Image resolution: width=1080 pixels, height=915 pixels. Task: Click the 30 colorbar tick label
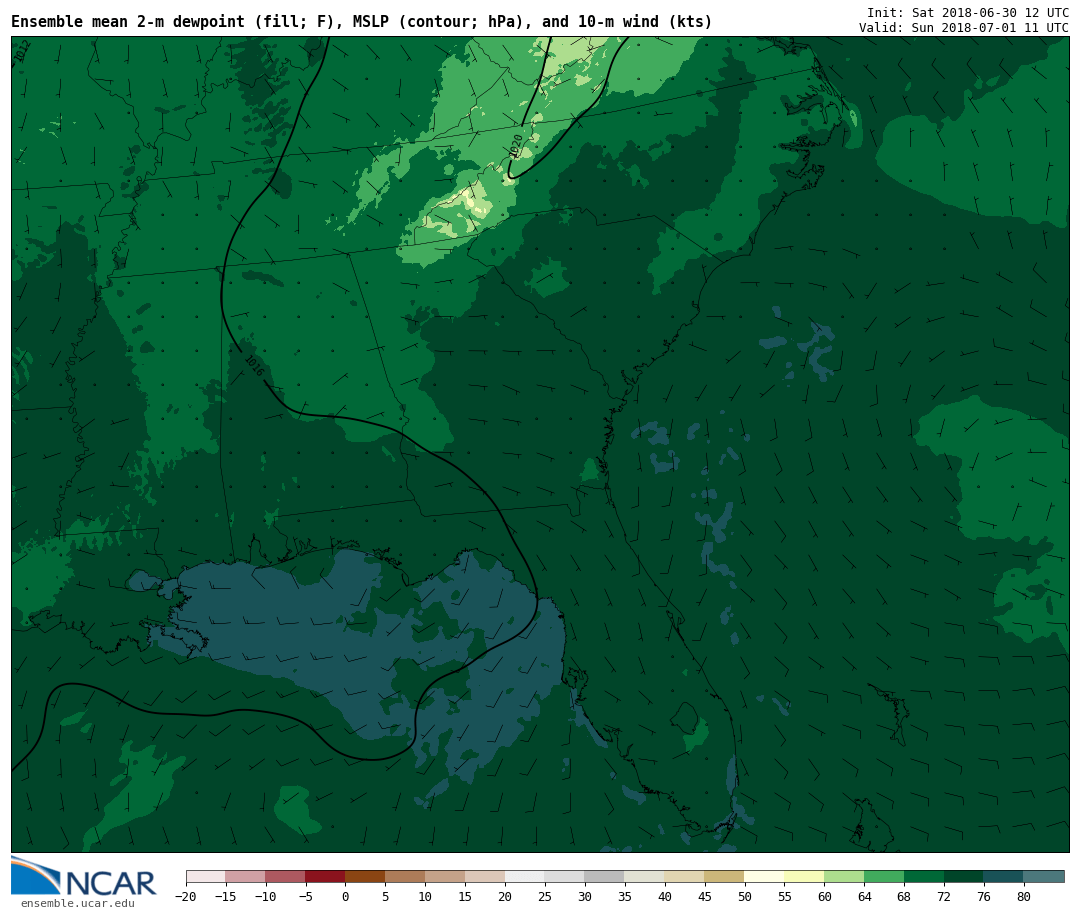[x=585, y=896]
